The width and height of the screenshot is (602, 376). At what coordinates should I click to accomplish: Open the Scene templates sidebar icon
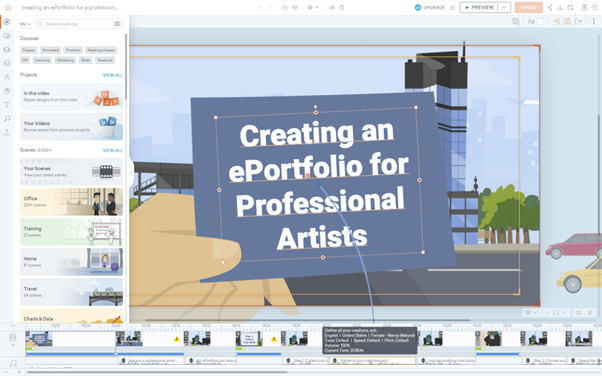pos(7,36)
